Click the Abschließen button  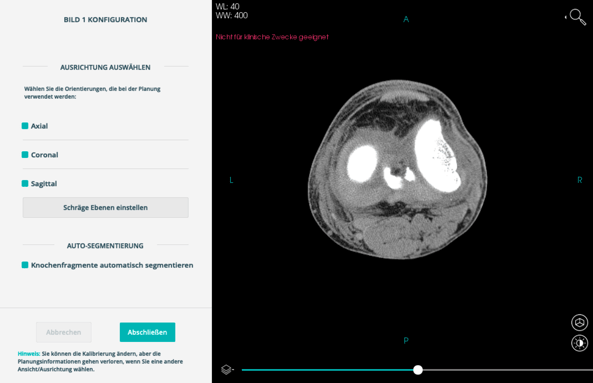click(147, 332)
